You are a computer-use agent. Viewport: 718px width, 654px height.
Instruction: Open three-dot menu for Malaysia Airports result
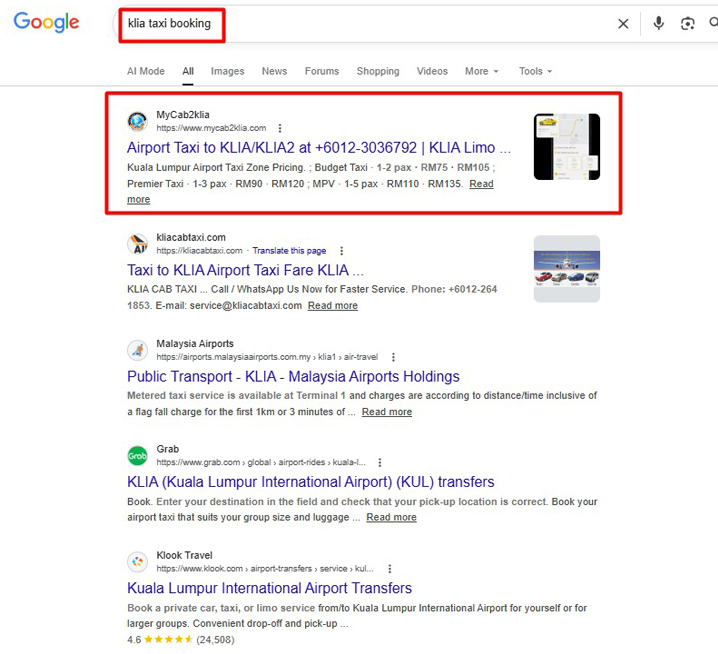pyautogui.click(x=393, y=357)
